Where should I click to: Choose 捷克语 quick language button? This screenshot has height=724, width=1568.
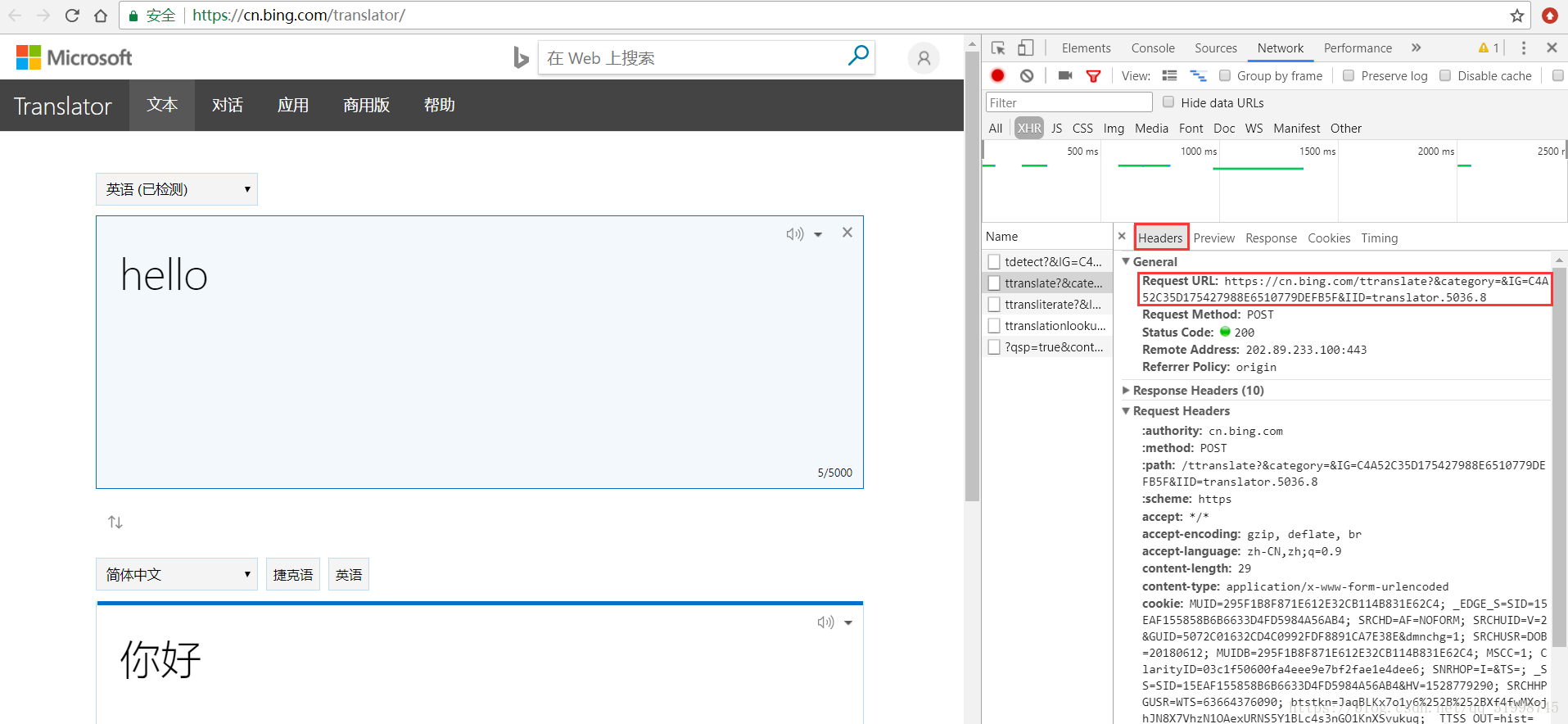293,574
